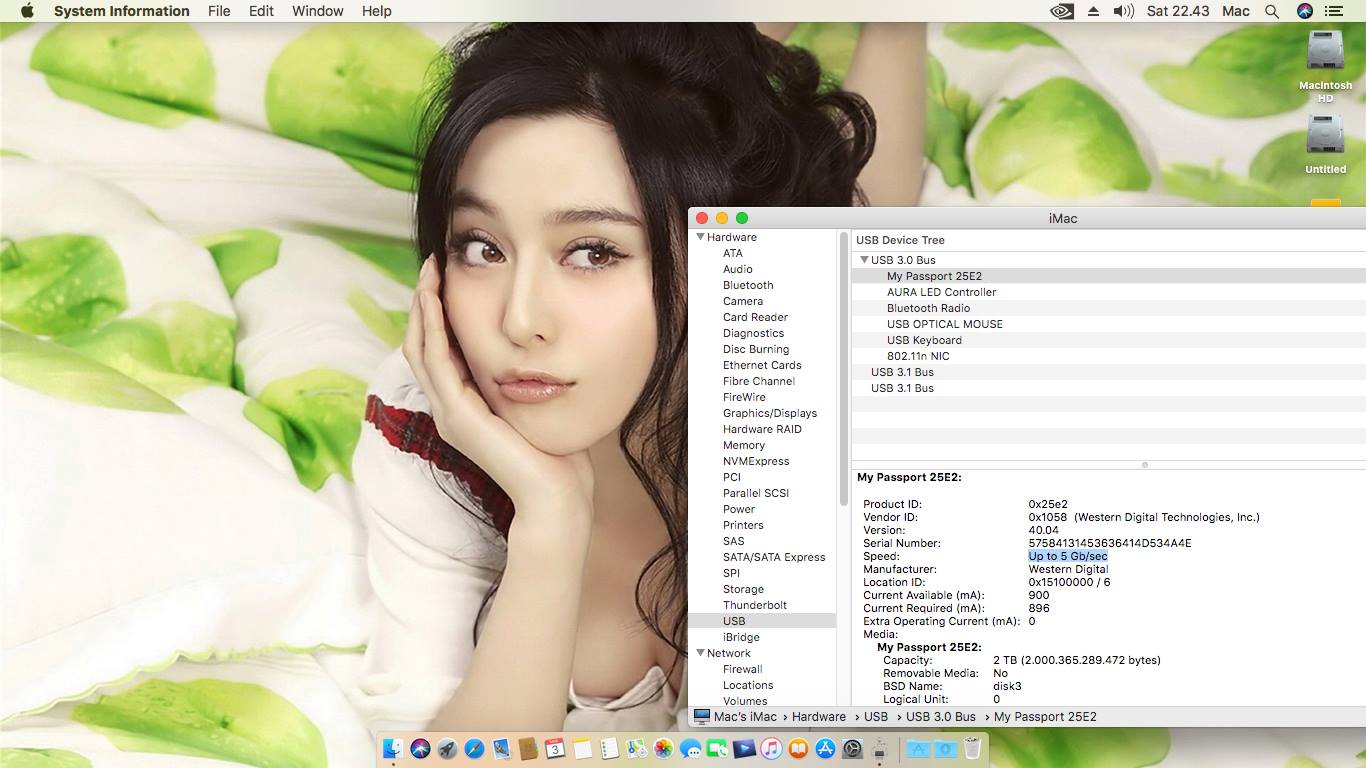Select Thunderbolt in the sidebar
The width and height of the screenshot is (1366, 768).
[755, 605]
